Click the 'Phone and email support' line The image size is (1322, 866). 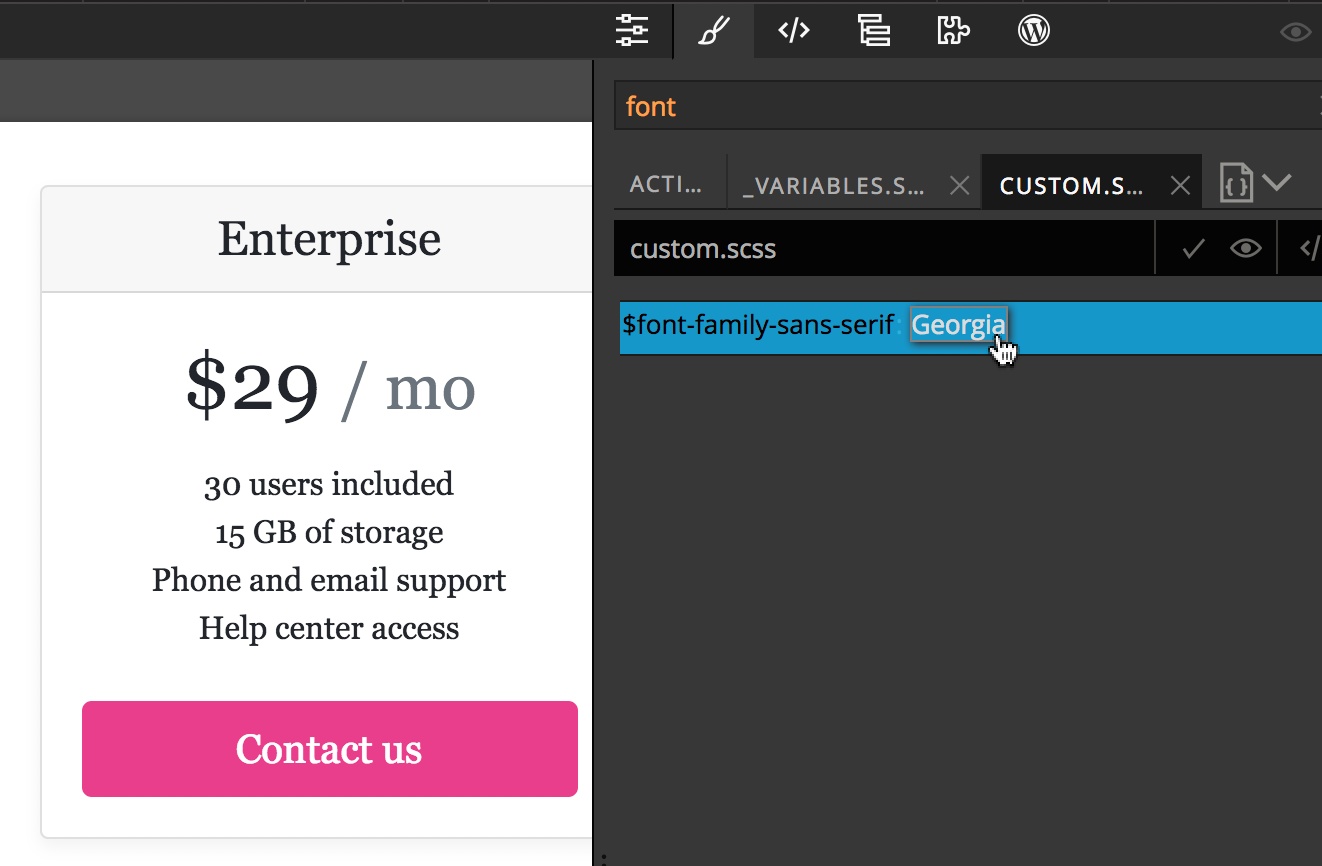pos(329,580)
